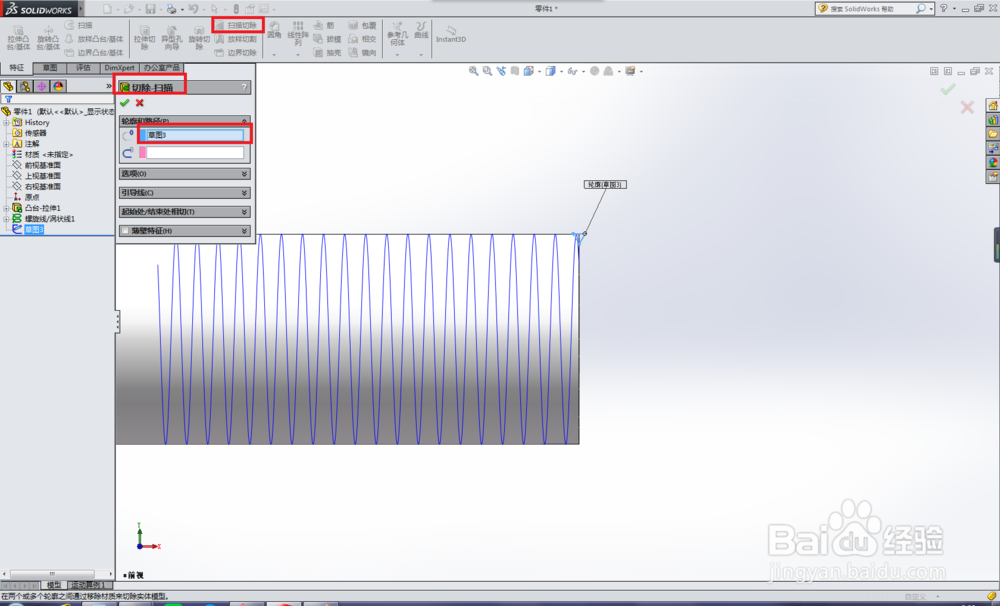Image resolution: width=1000 pixels, height=606 pixels.
Task: Expand the 螺旋线/涡状线1 tree node
Action: point(6,219)
